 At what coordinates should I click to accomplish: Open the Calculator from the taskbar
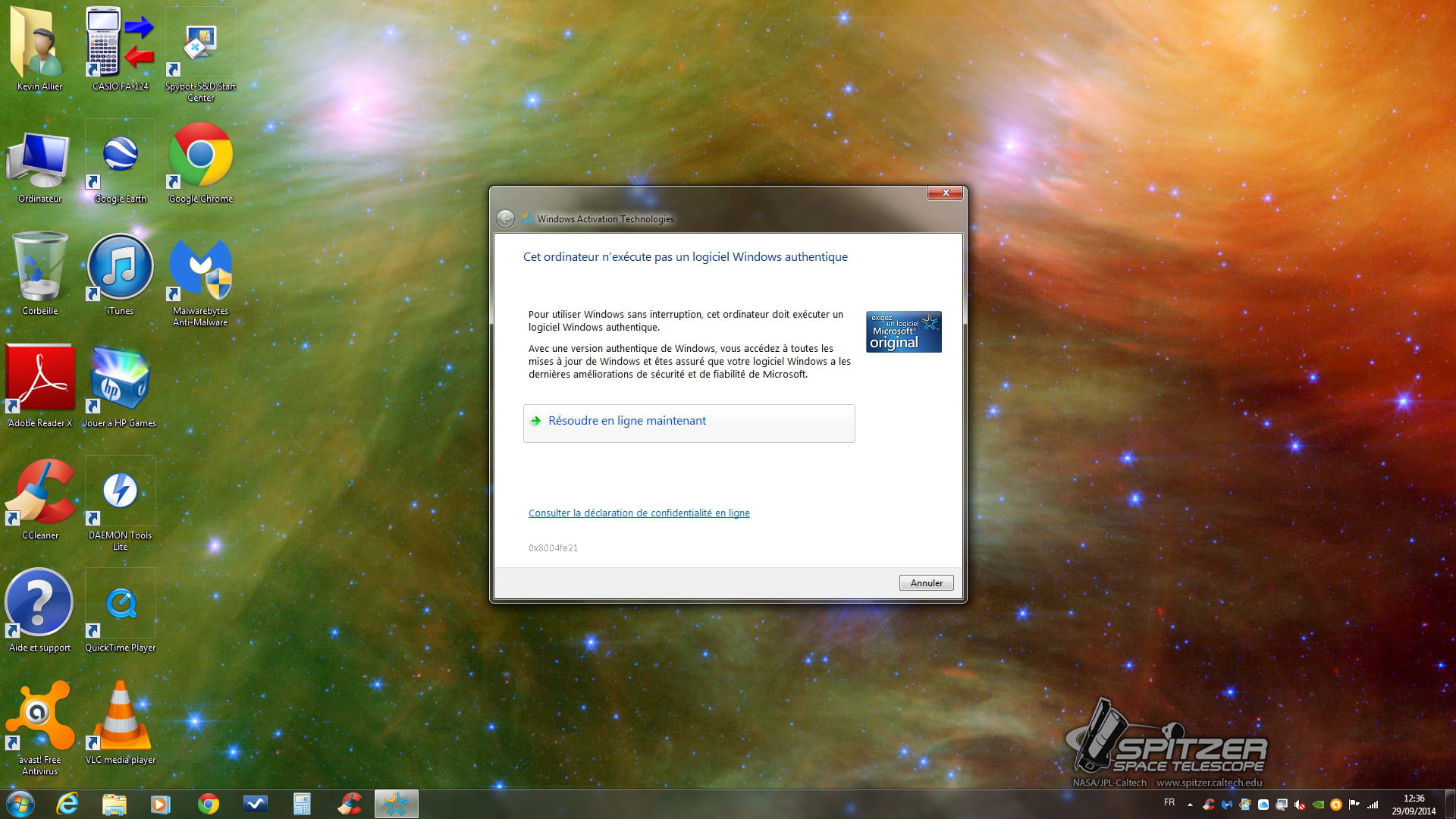tap(302, 804)
